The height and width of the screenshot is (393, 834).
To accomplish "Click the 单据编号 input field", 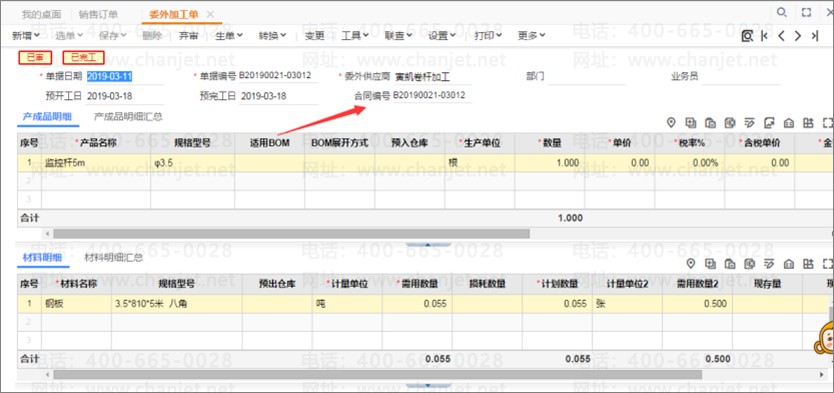I will click(278, 76).
